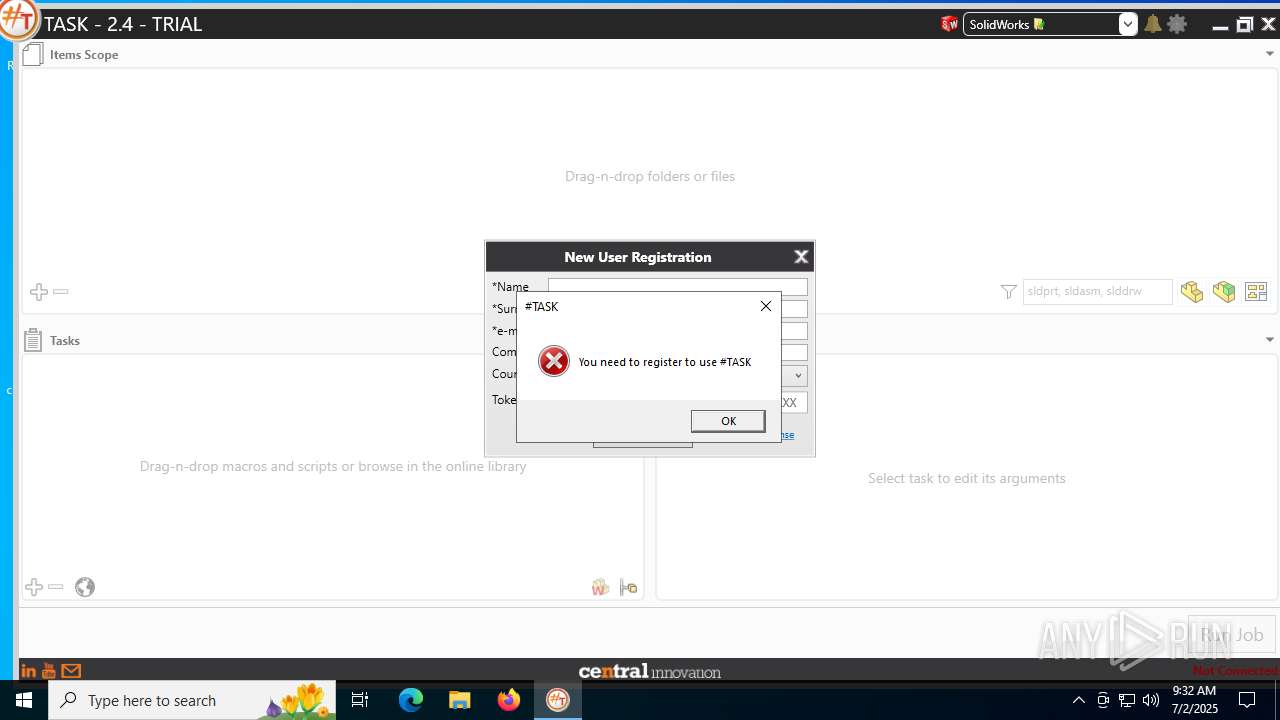Click the minus icon in Tasks panel

coord(56,587)
